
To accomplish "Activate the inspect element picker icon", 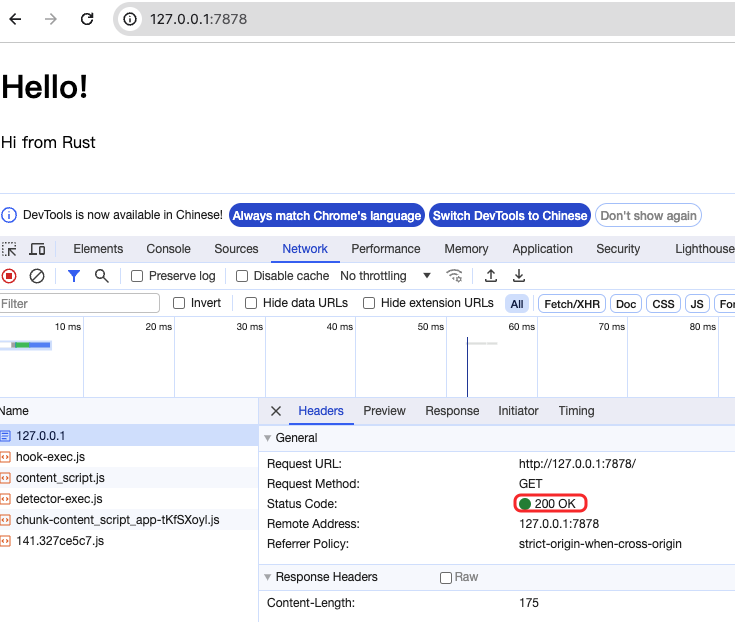I will pos(9,249).
